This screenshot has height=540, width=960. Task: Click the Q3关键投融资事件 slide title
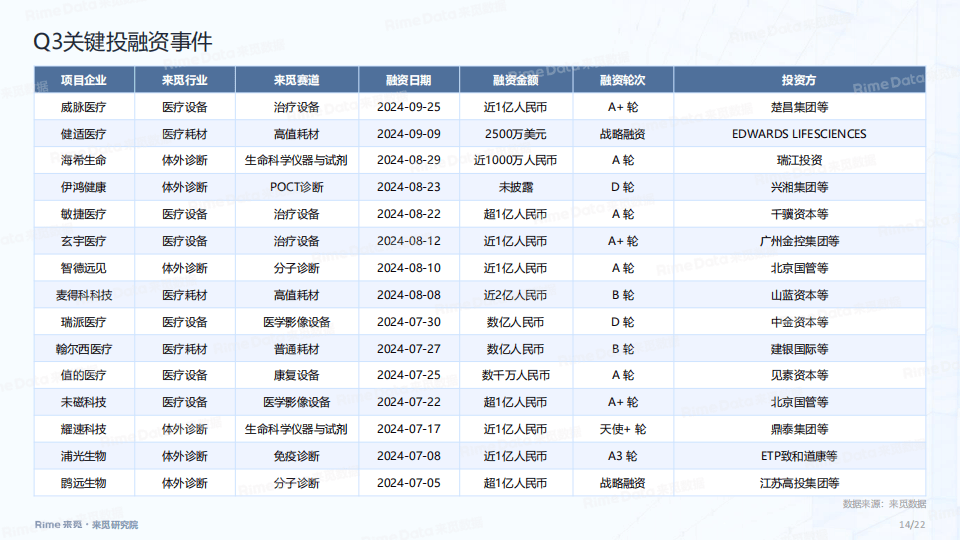pos(122,42)
